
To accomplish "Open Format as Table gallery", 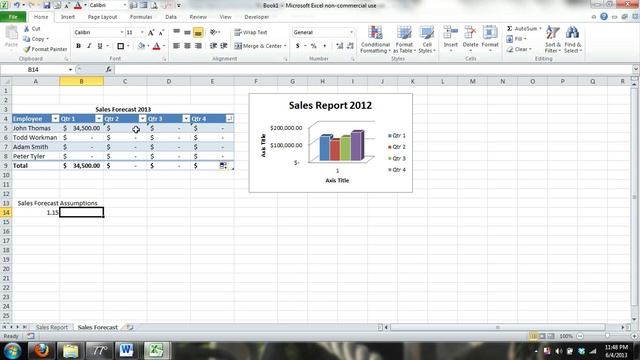I will 404,39.
